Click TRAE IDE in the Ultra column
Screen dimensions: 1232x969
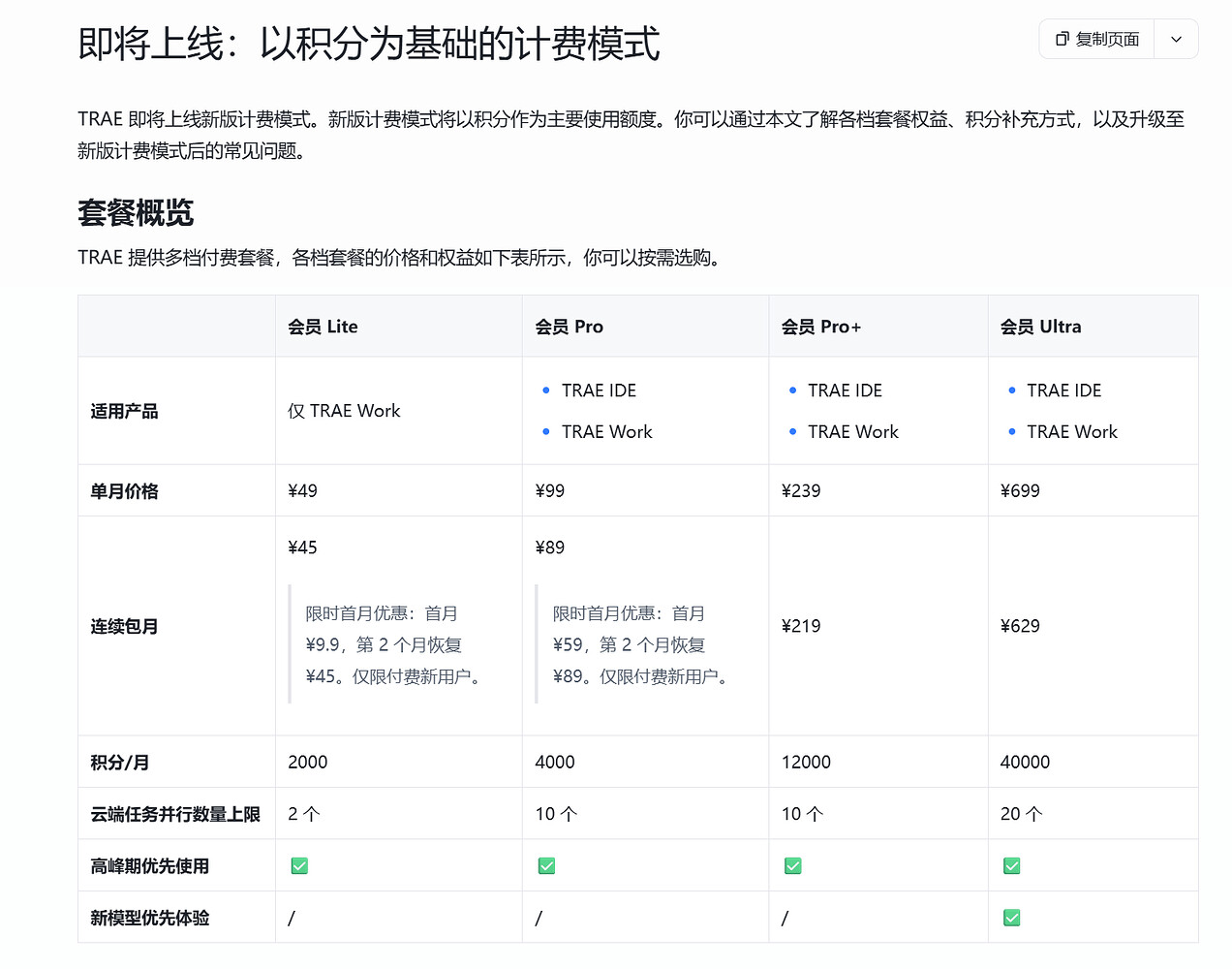(x=1063, y=391)
